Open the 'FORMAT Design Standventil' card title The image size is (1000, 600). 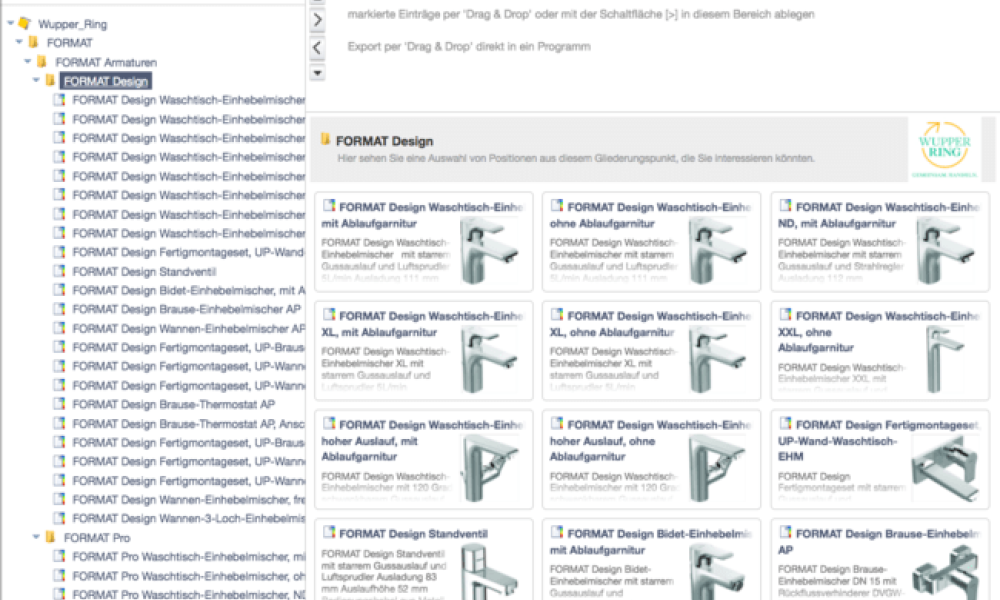pyautogui.click(x=413, y=534)
